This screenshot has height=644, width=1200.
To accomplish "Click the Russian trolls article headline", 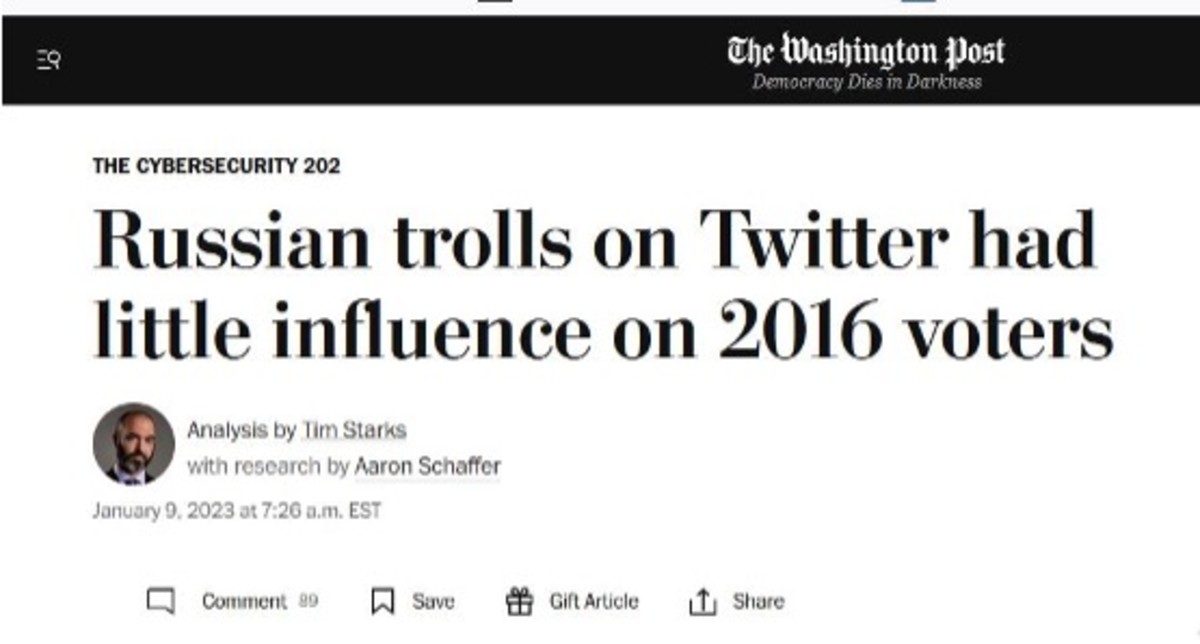I will 603,285.
